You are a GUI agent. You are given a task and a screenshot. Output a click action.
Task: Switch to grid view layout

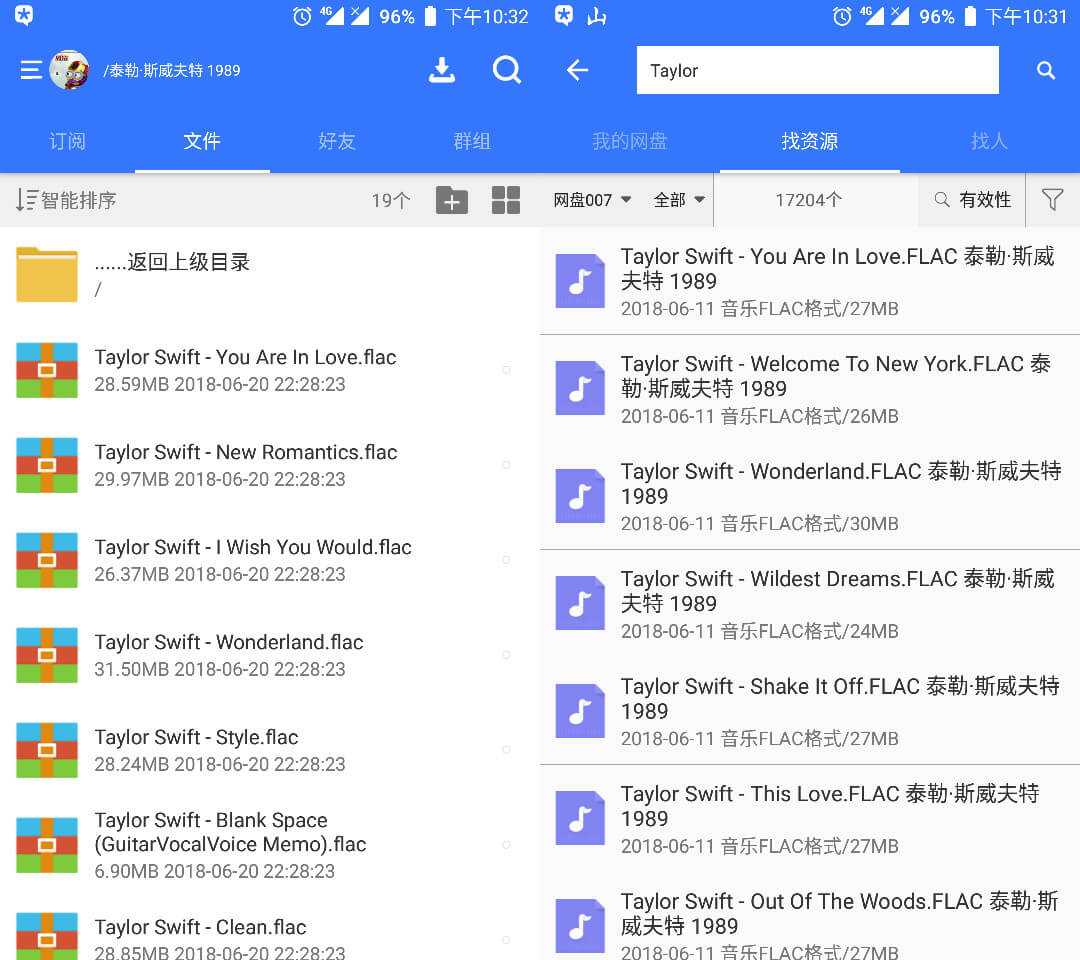(506, 200)
